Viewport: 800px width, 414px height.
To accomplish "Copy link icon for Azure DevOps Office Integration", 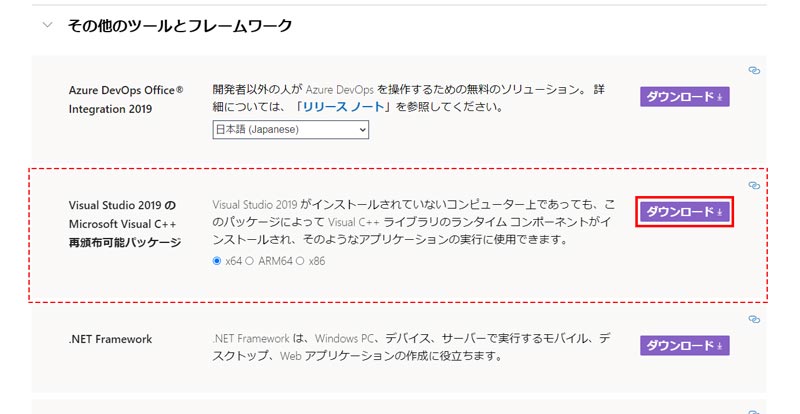I will tap(754, 70).
